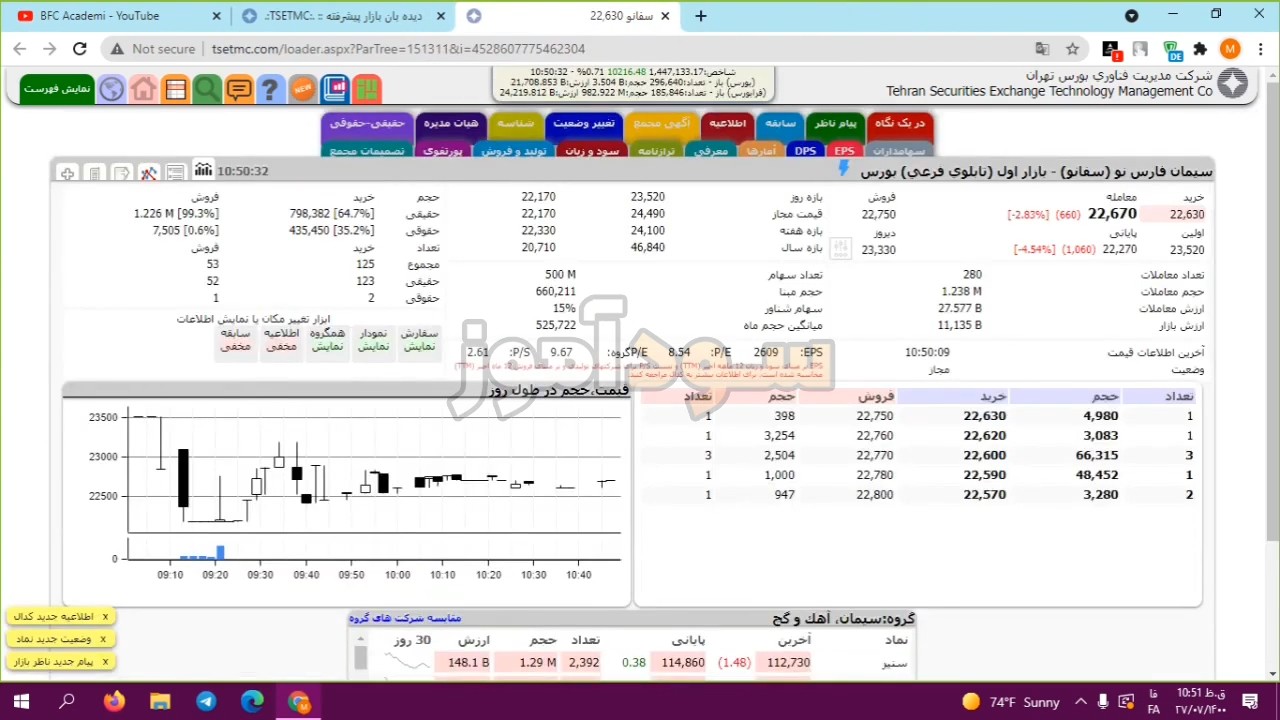Click the list view icon beside the bar chart icon
The image size is (1280, 720).
(x=175, y=173)
